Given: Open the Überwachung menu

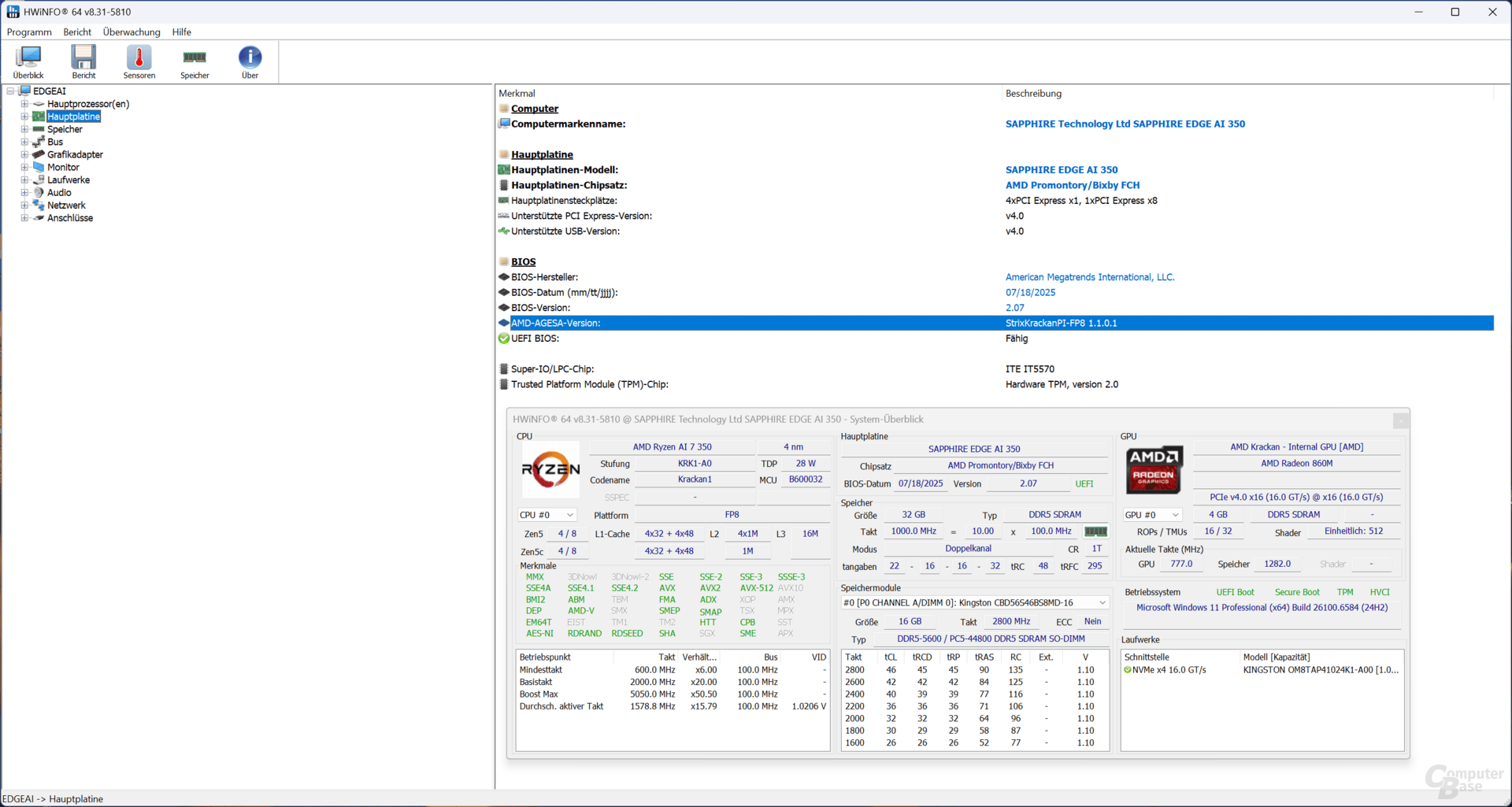Looking at the screenshot, I should [131, 32].
